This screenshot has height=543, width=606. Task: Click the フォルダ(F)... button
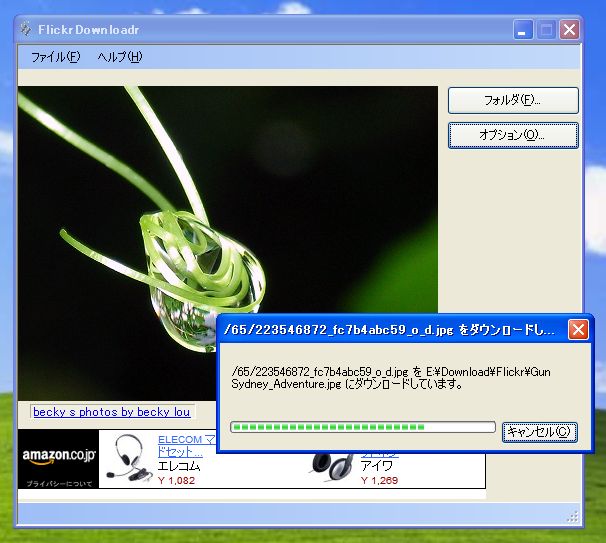coord(513,100)
